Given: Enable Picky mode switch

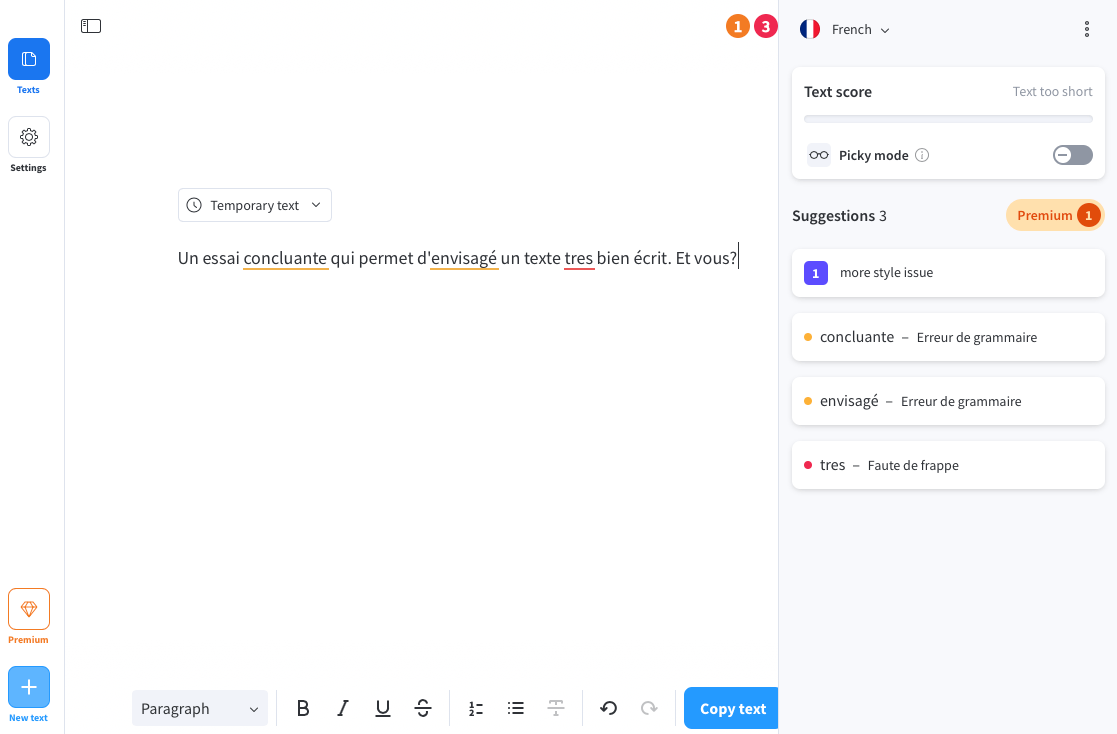Looking at the screenshot, I should (1072, 155).
